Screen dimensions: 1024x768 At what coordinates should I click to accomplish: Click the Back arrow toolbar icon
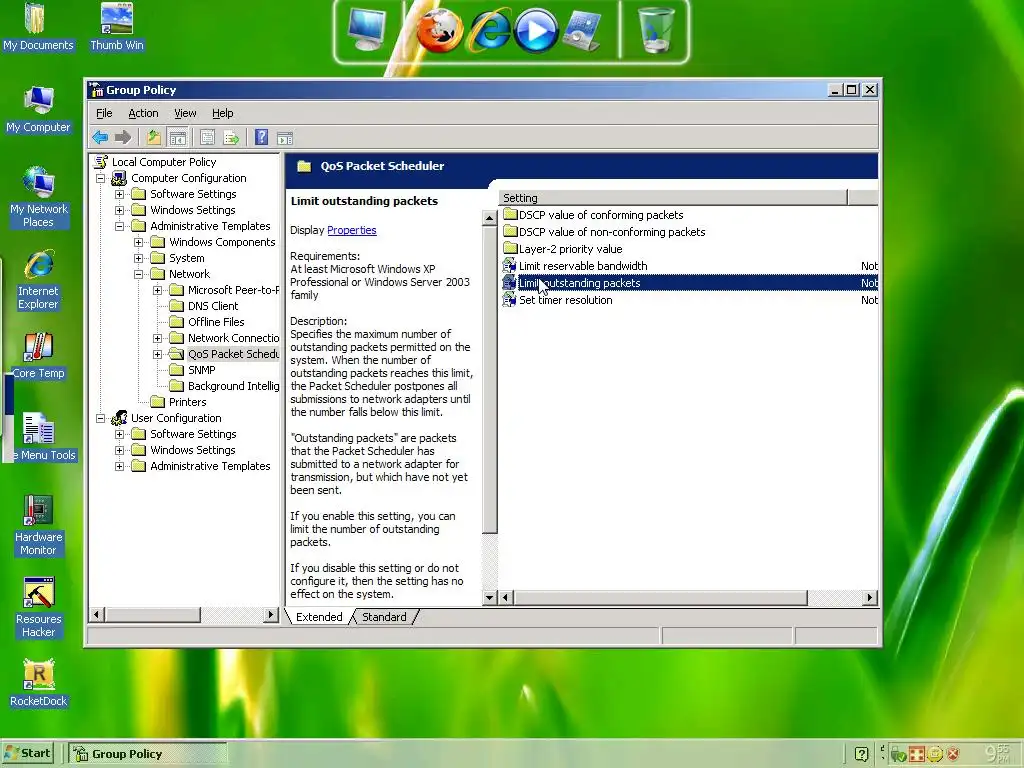point(100,137)
